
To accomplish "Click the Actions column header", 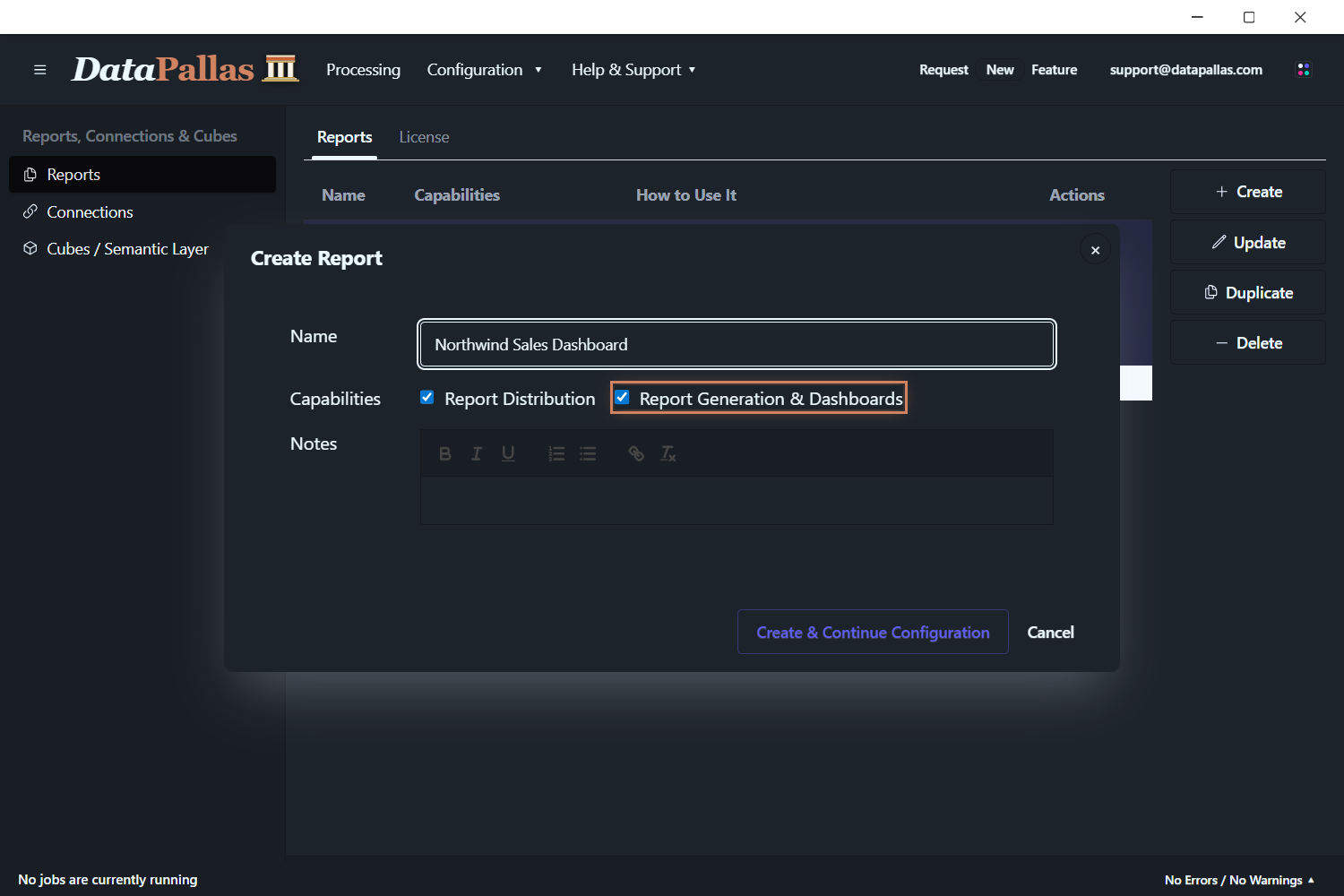I will [x=1077, y=195].
